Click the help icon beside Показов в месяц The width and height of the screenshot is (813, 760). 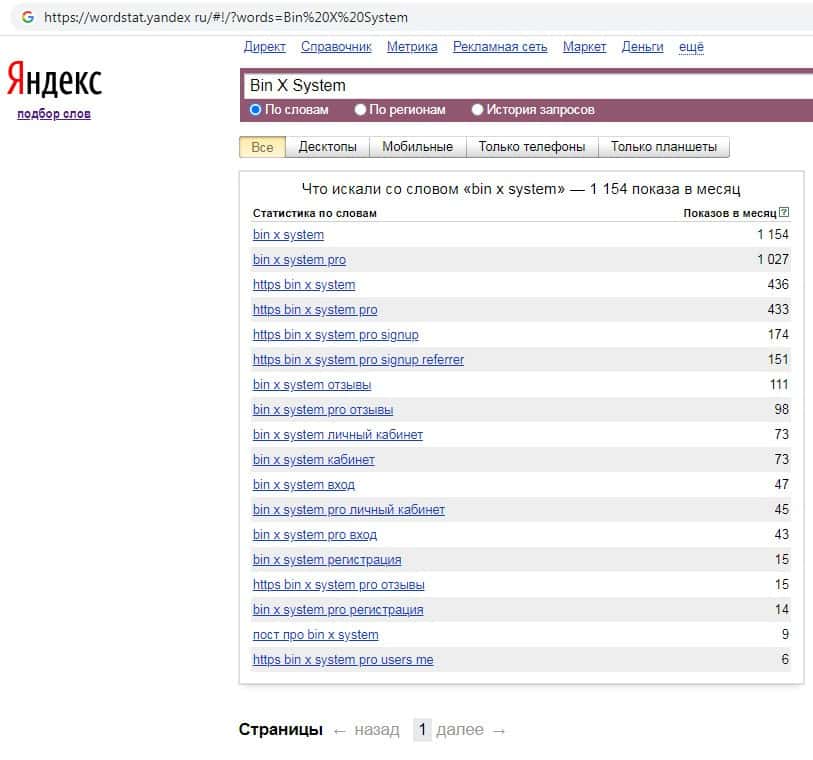(x=784, y=213)
